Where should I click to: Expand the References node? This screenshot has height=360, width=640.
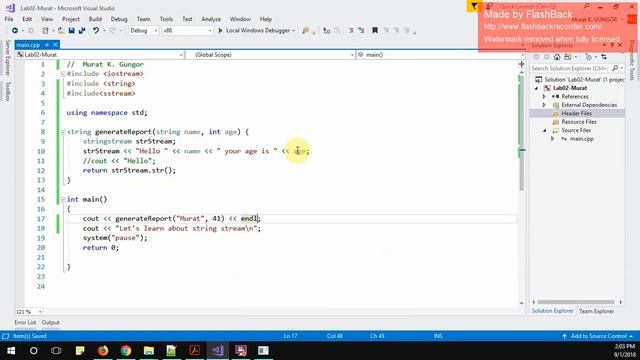tap(544, 96)
